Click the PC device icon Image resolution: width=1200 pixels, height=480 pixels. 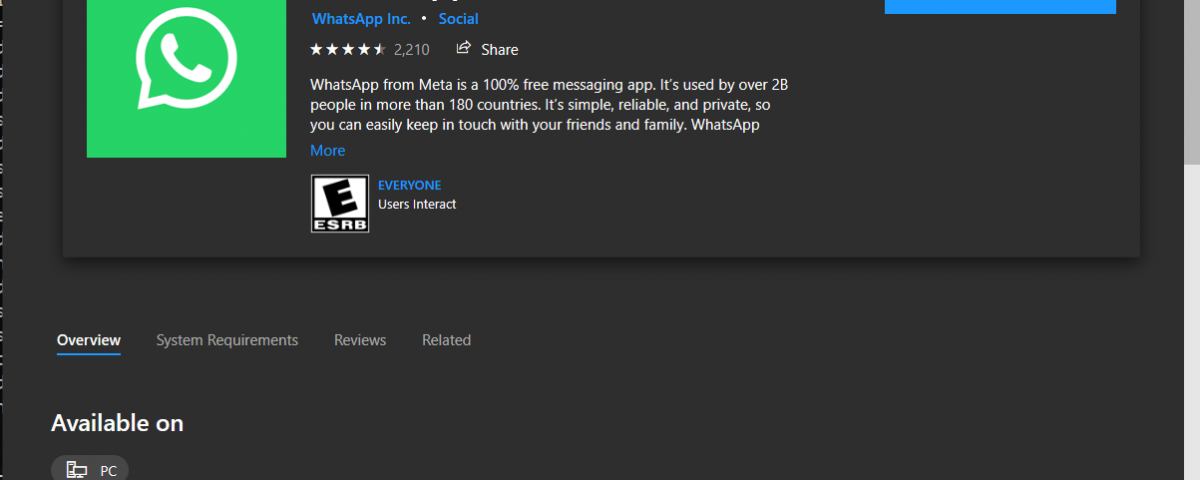(x=76, y=469)
